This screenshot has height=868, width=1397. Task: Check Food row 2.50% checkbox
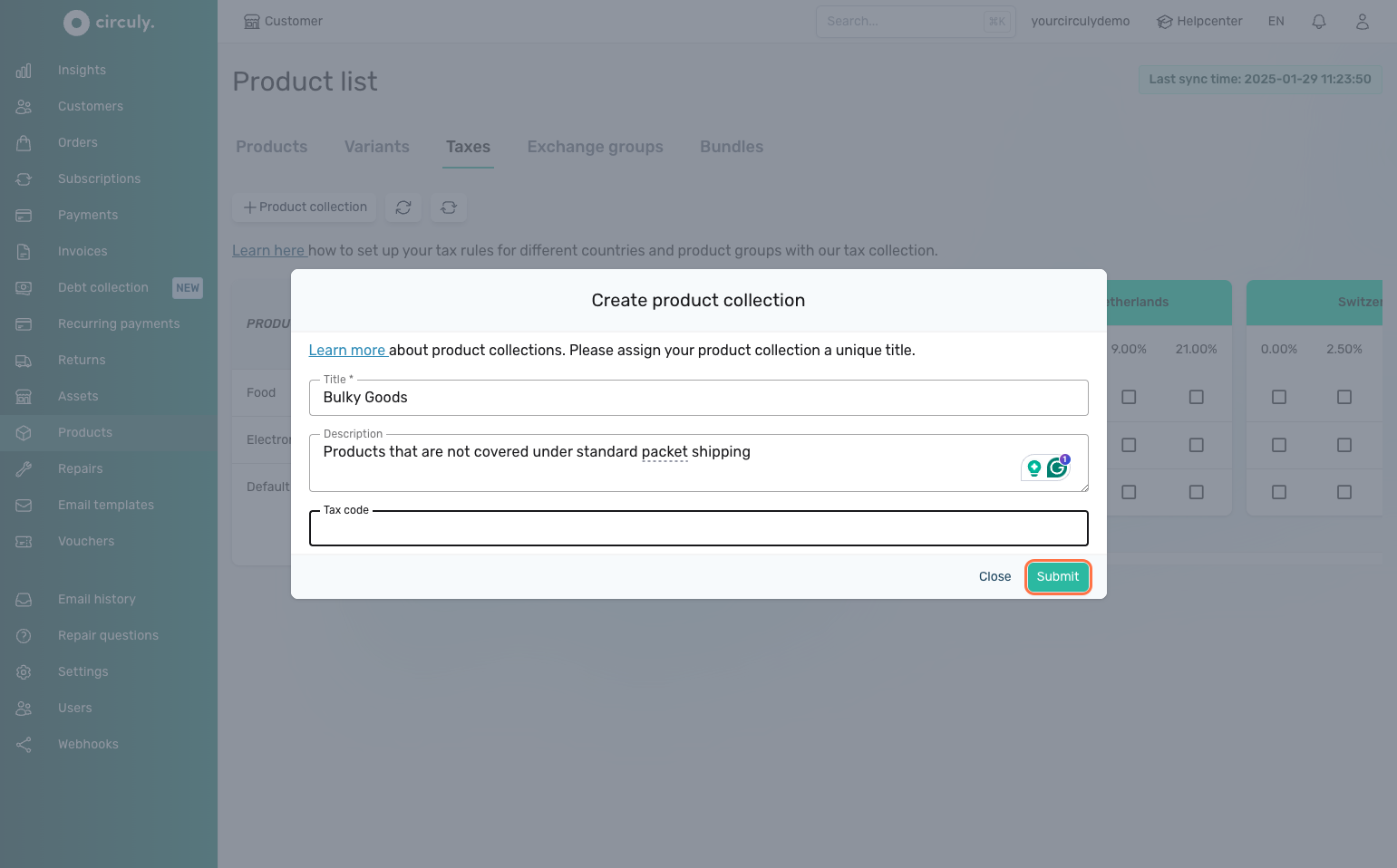1344,398
